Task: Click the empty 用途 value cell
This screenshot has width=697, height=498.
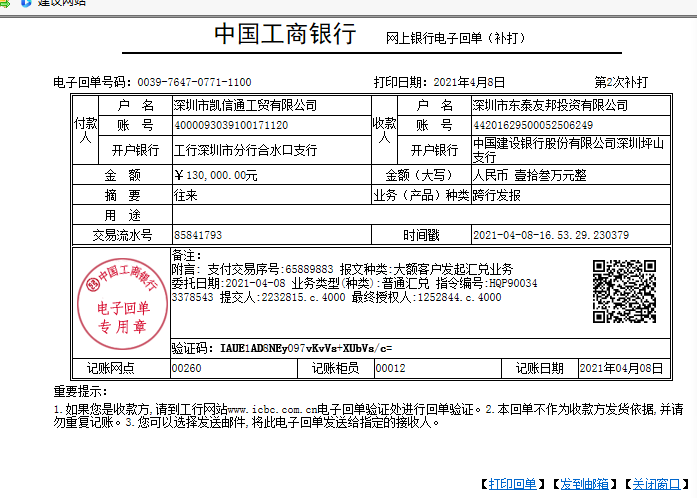Action: coord(421,215)
